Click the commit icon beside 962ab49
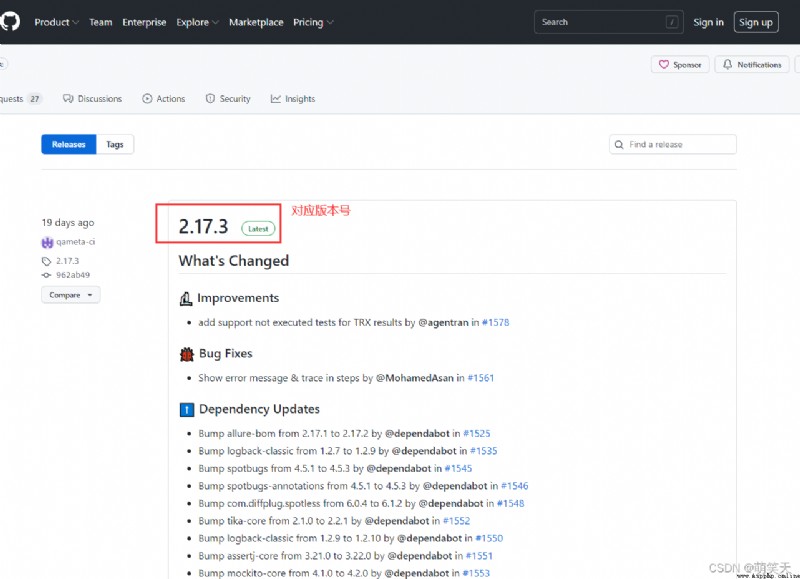Viewport: 800px width, 579px height. (x=46, y=275)
